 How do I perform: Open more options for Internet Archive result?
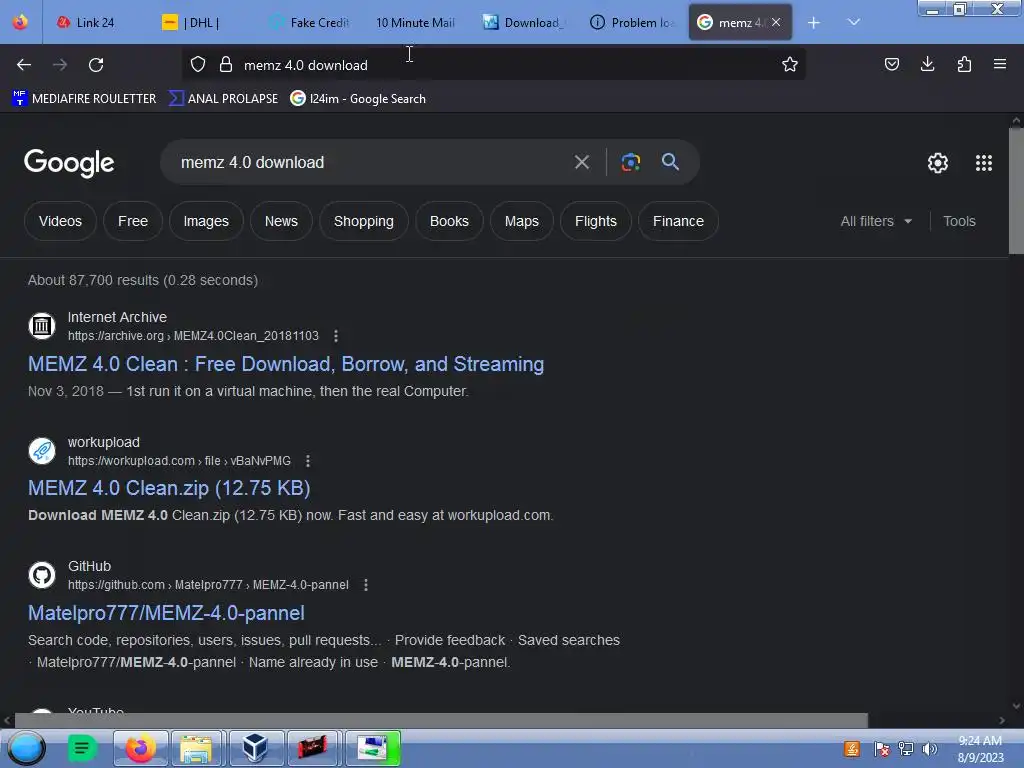coord(336,336)
